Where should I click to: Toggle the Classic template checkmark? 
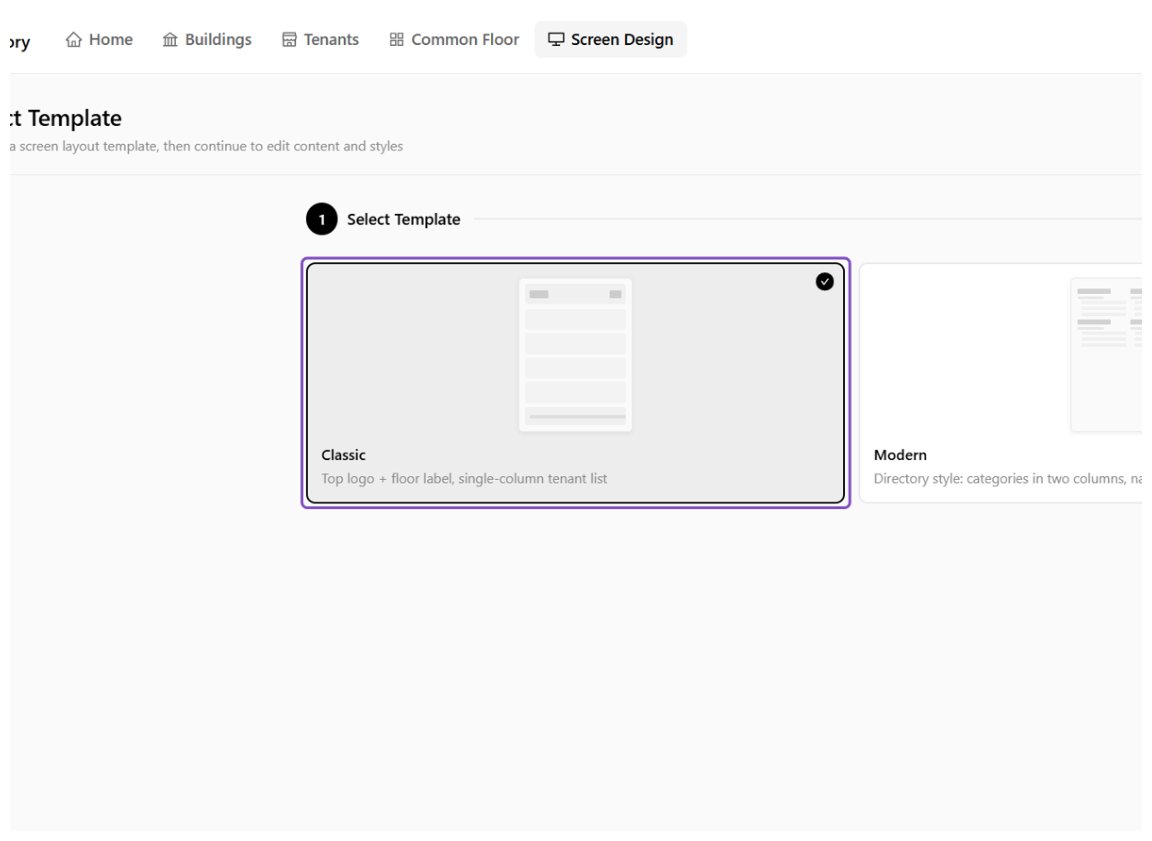[x=824, y=281]
